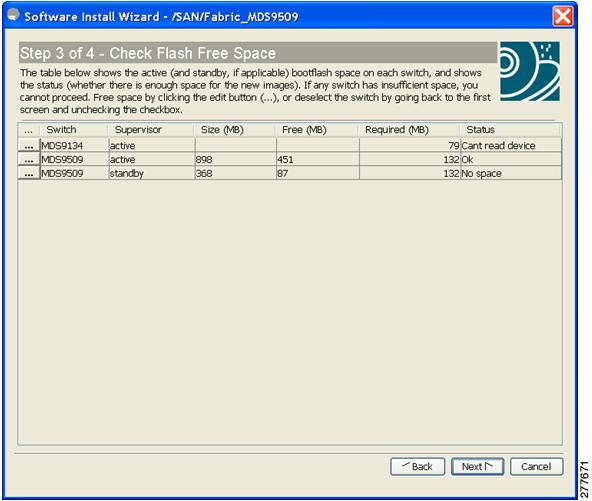Screen dimensions: 592x501
Task: Click the ellipsis column header
Action: click(x=29, y=129)
